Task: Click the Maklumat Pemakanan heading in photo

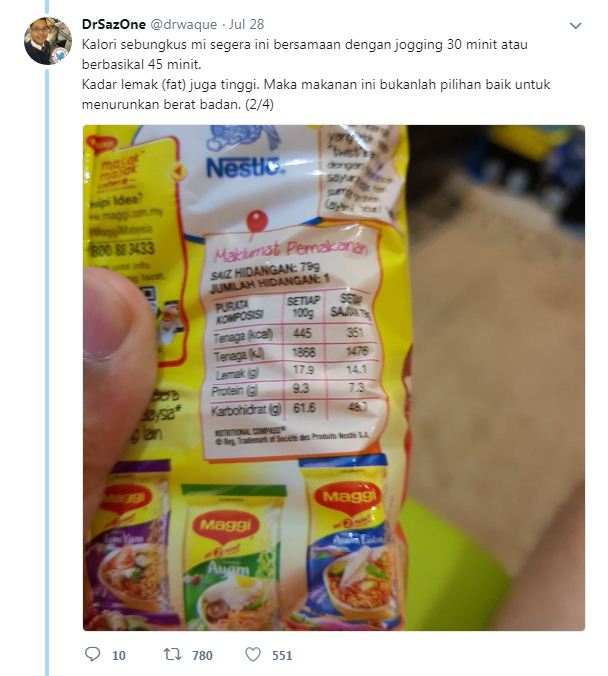Action: [291, 251]
